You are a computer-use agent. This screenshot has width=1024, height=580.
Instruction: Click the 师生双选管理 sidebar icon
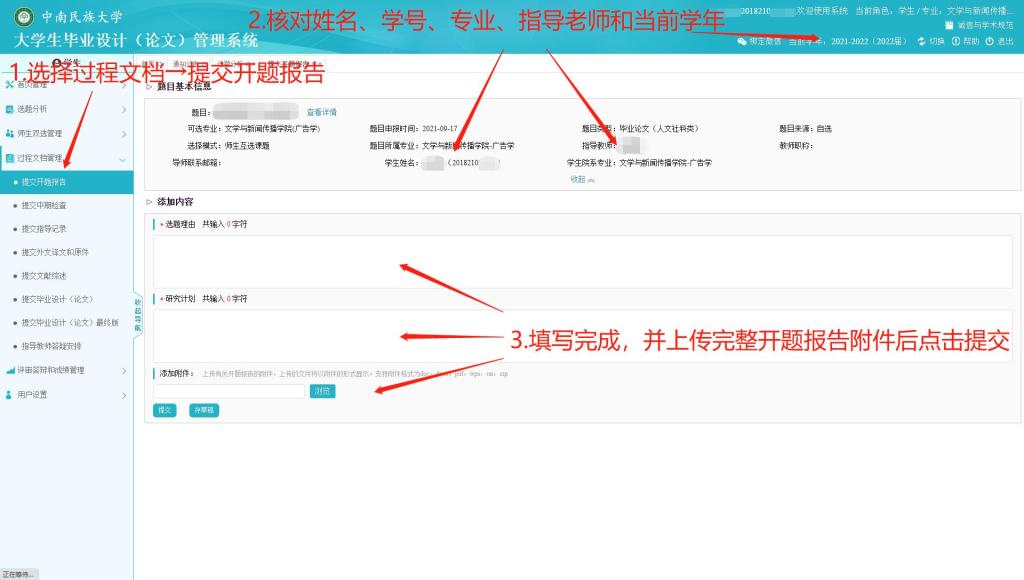coord(10,133)
